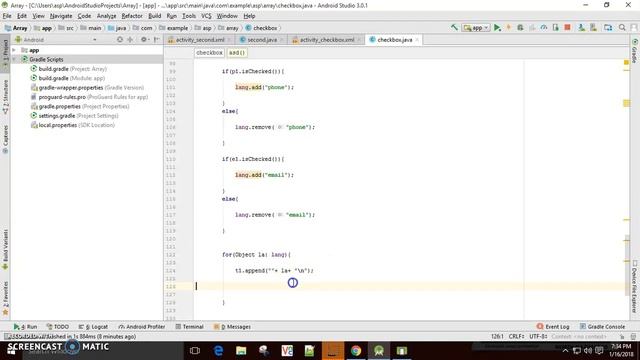Switch to activity_checkbox.xml editor tab
The width and height of the screenshot is (640, 360).
[327, 40]
